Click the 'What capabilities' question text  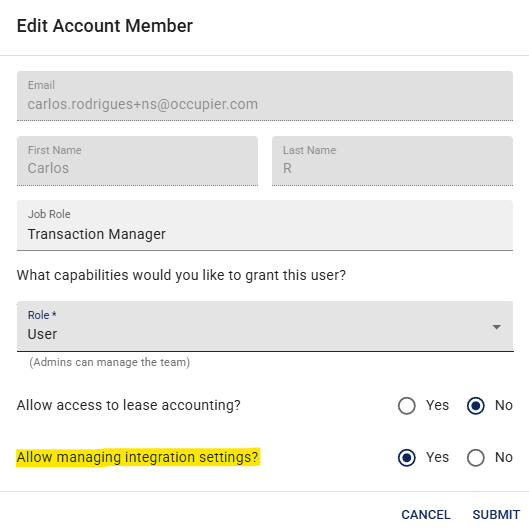click(x=181, y=275)
